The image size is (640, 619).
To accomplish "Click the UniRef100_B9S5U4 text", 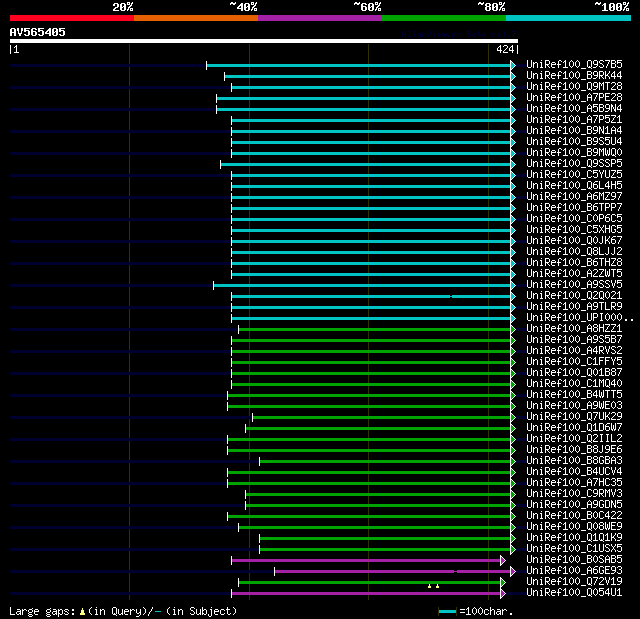I will tap(574, 142).
